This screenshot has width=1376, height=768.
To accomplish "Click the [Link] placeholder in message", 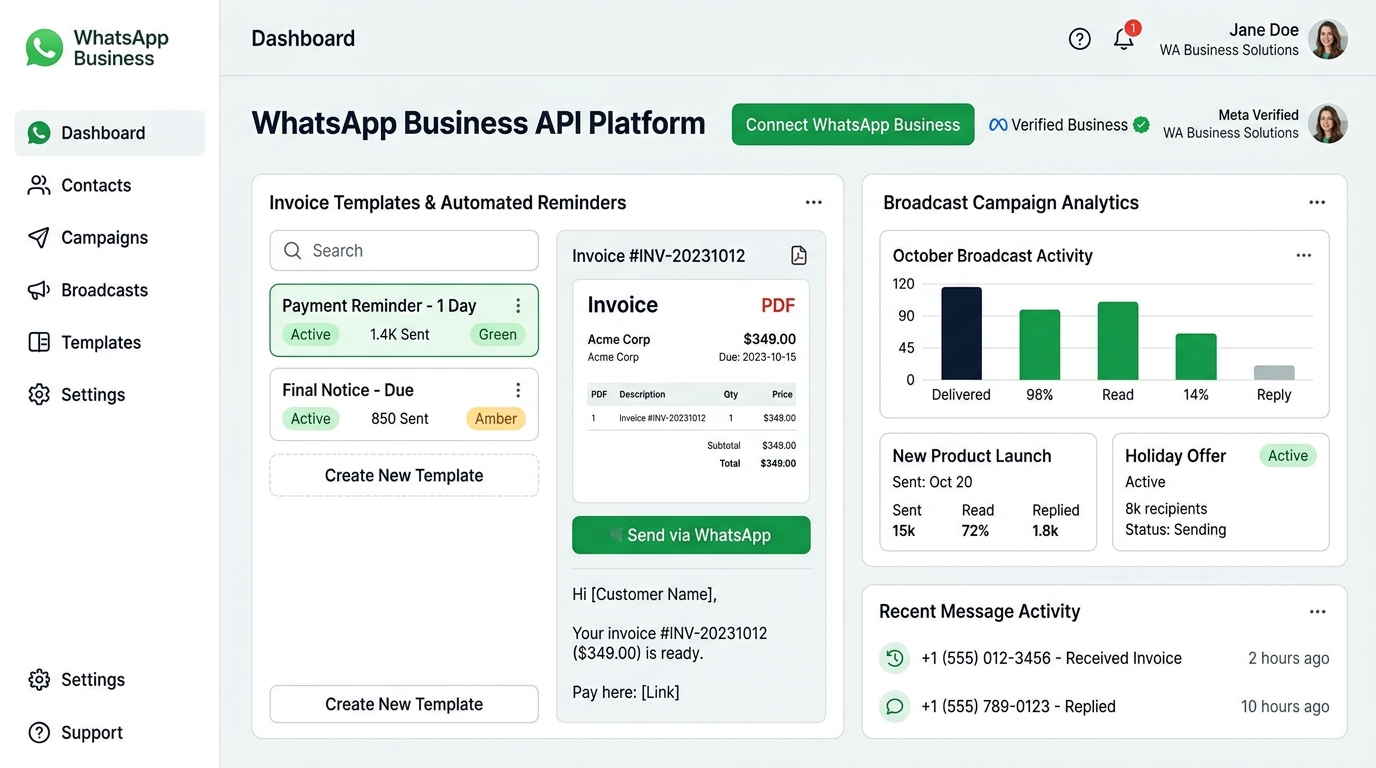I will [660, 692].
